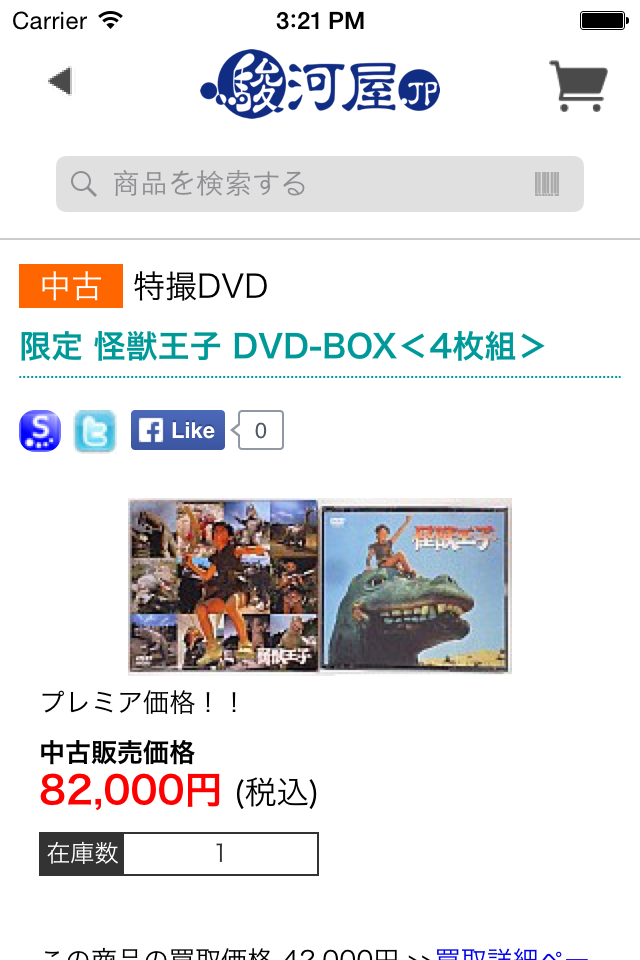Viewport: 640px width, 960px height.
Task: Tap the back arrow button
Action: point(61,81)
